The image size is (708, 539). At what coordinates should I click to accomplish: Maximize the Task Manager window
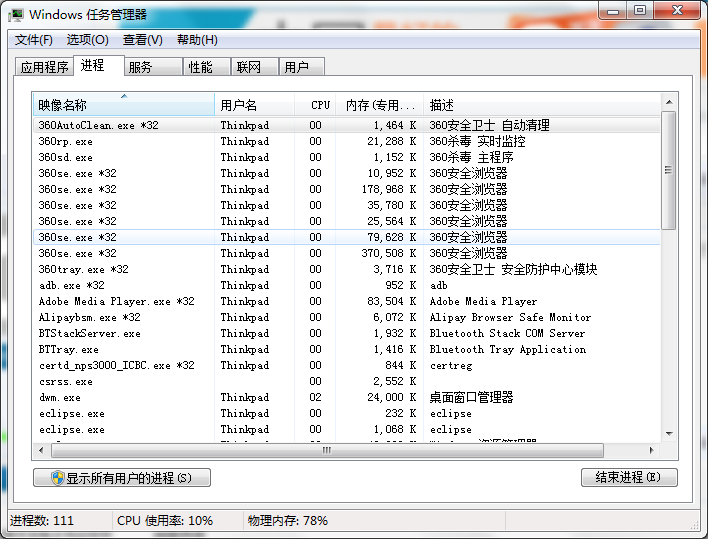click(x=639, y=11)
